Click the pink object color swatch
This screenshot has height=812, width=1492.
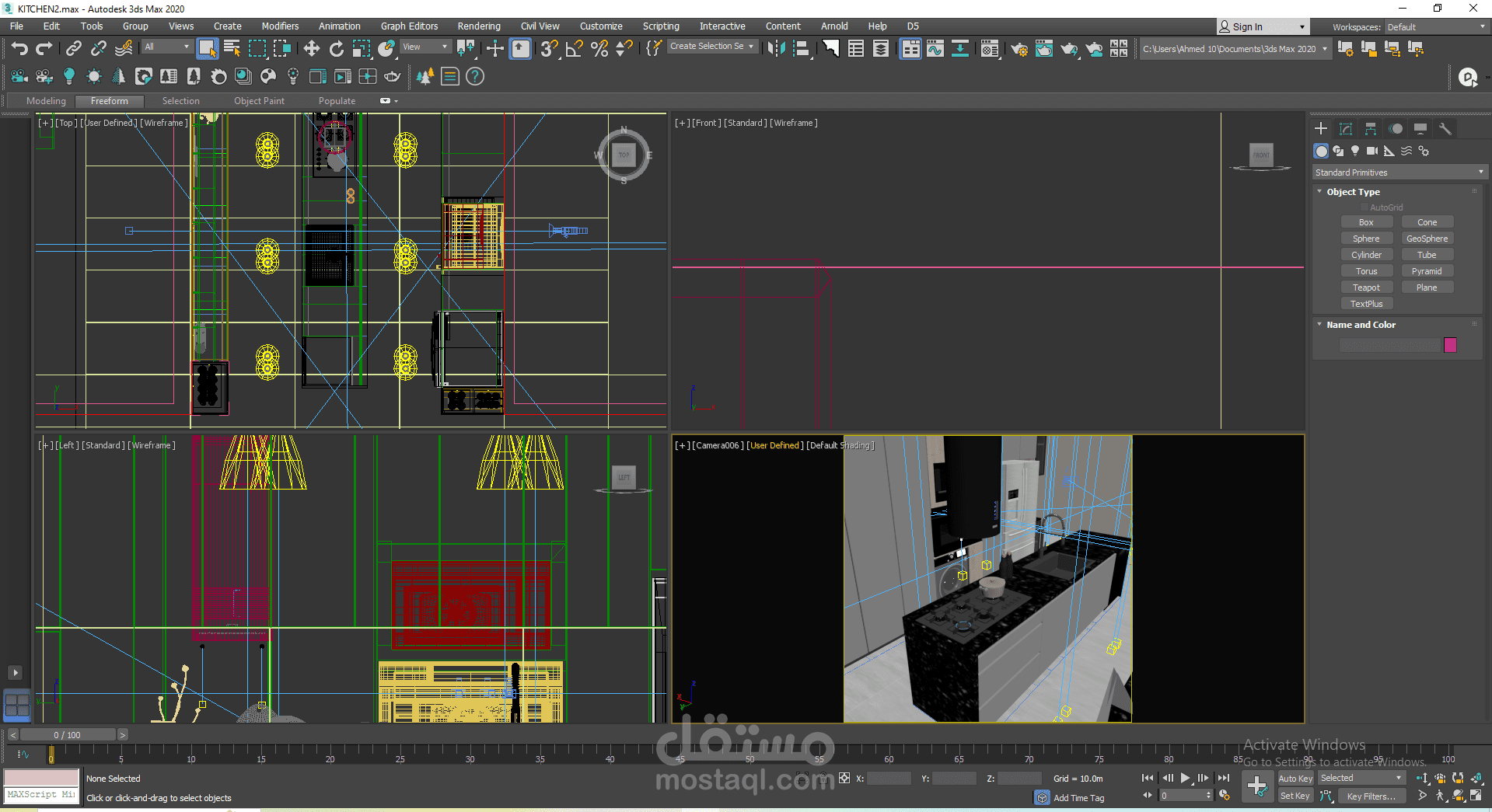click(1450, 345)
